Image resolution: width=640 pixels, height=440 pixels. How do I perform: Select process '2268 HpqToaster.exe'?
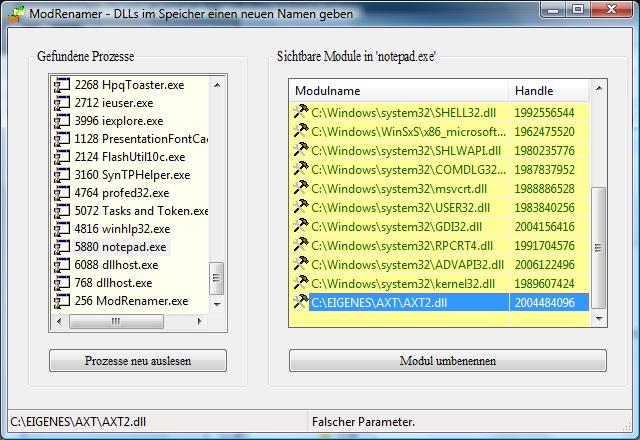129,85
